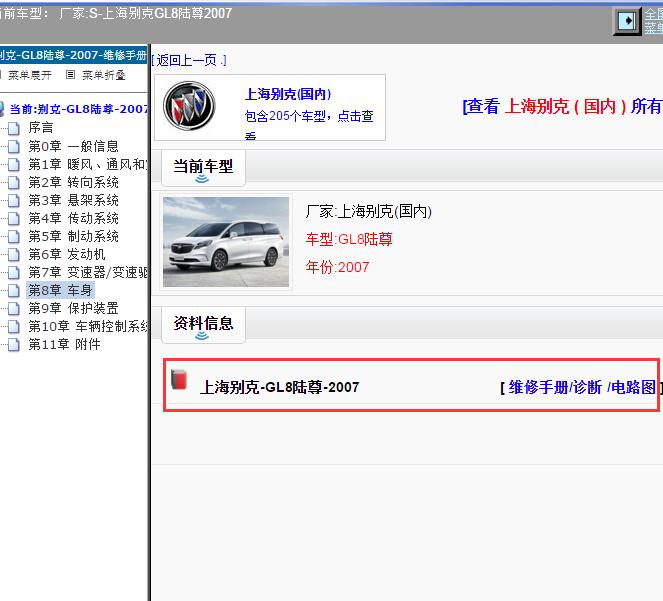Click the 厂家:上海别克(国内) text

[x=368, y=211]
